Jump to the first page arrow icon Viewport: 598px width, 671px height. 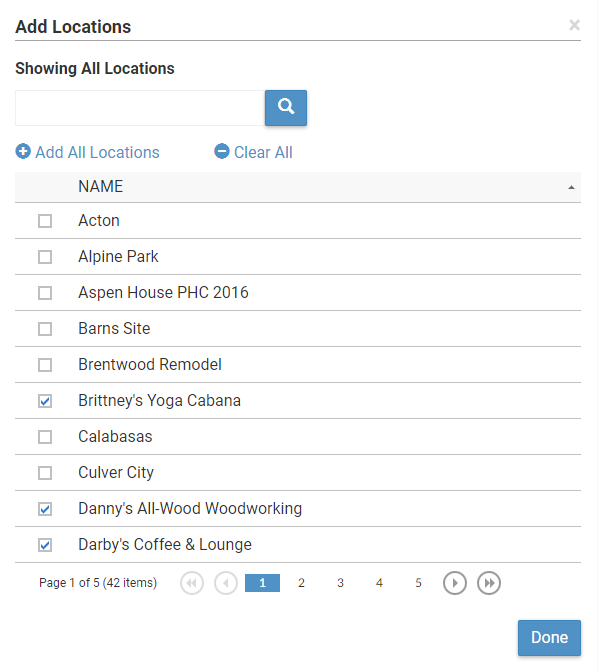coord(192,583)
